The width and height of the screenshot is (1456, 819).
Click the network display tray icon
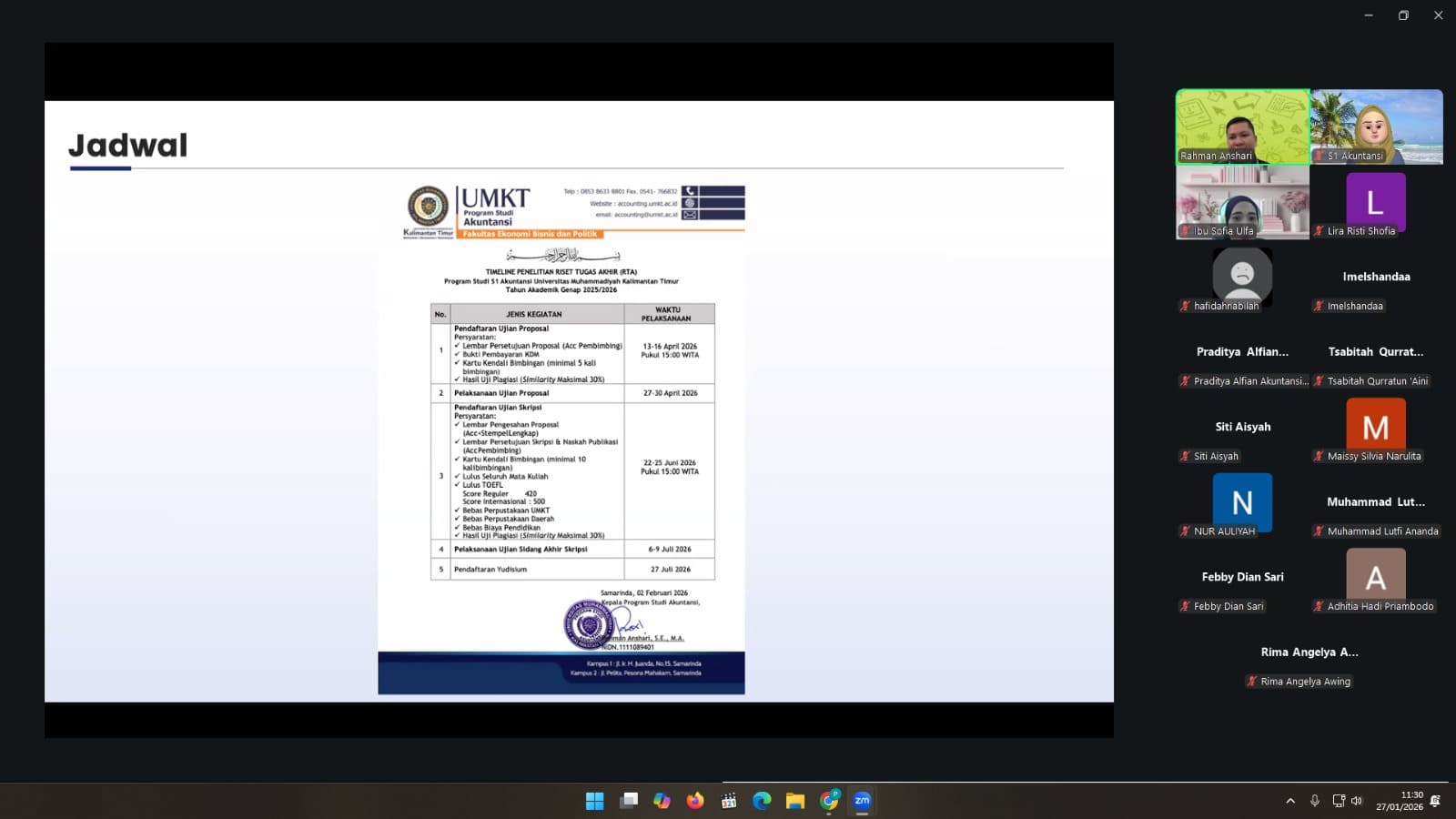(x=1338, y=801)
